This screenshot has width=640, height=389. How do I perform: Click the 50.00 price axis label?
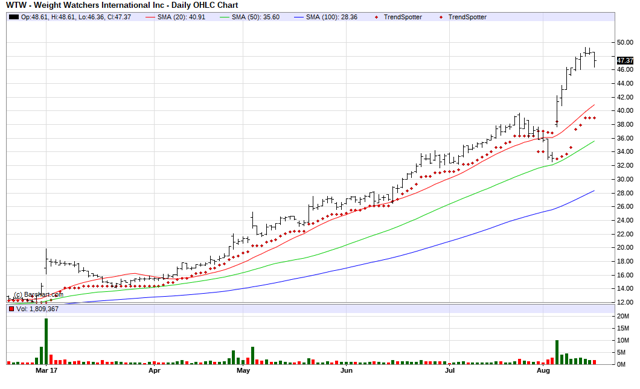tap(625, 42)
